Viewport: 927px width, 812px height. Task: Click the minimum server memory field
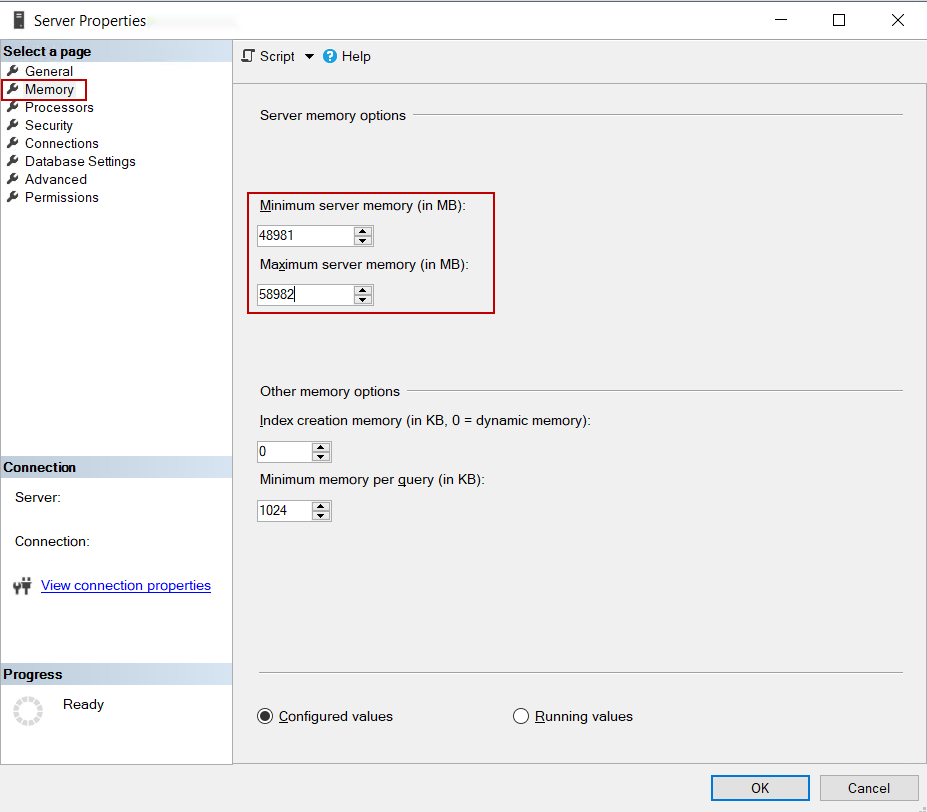point(306,235)
